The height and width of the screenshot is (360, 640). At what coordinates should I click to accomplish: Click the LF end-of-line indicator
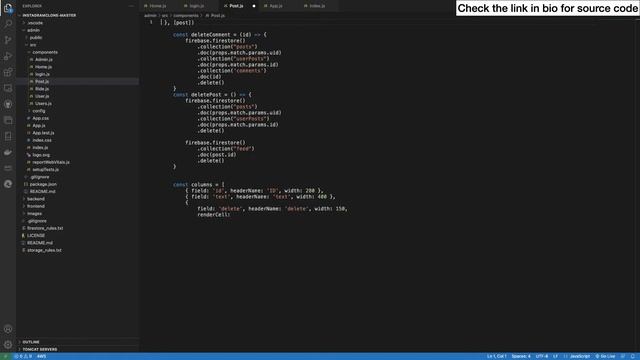tap(556, 356)
